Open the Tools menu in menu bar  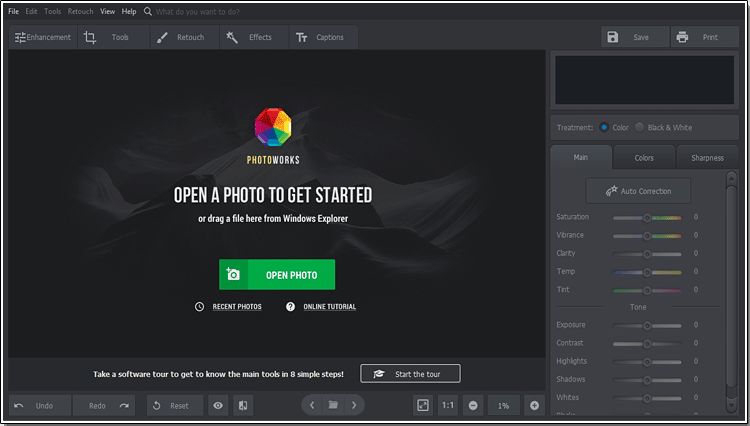click(53, 11)
